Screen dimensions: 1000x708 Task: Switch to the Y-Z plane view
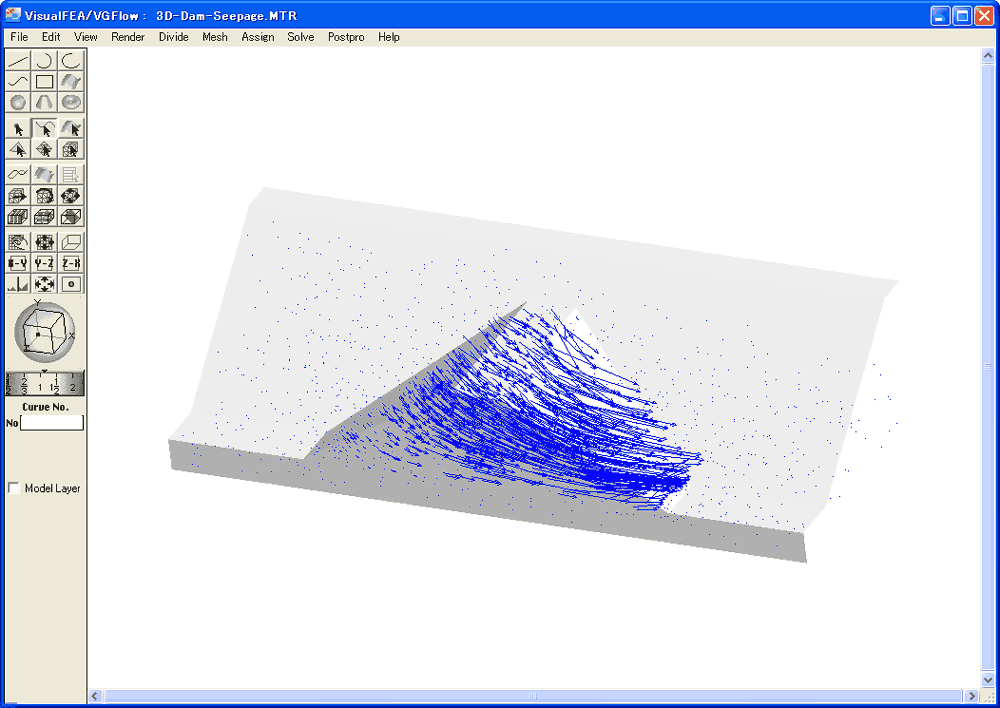tap(44, 263)
